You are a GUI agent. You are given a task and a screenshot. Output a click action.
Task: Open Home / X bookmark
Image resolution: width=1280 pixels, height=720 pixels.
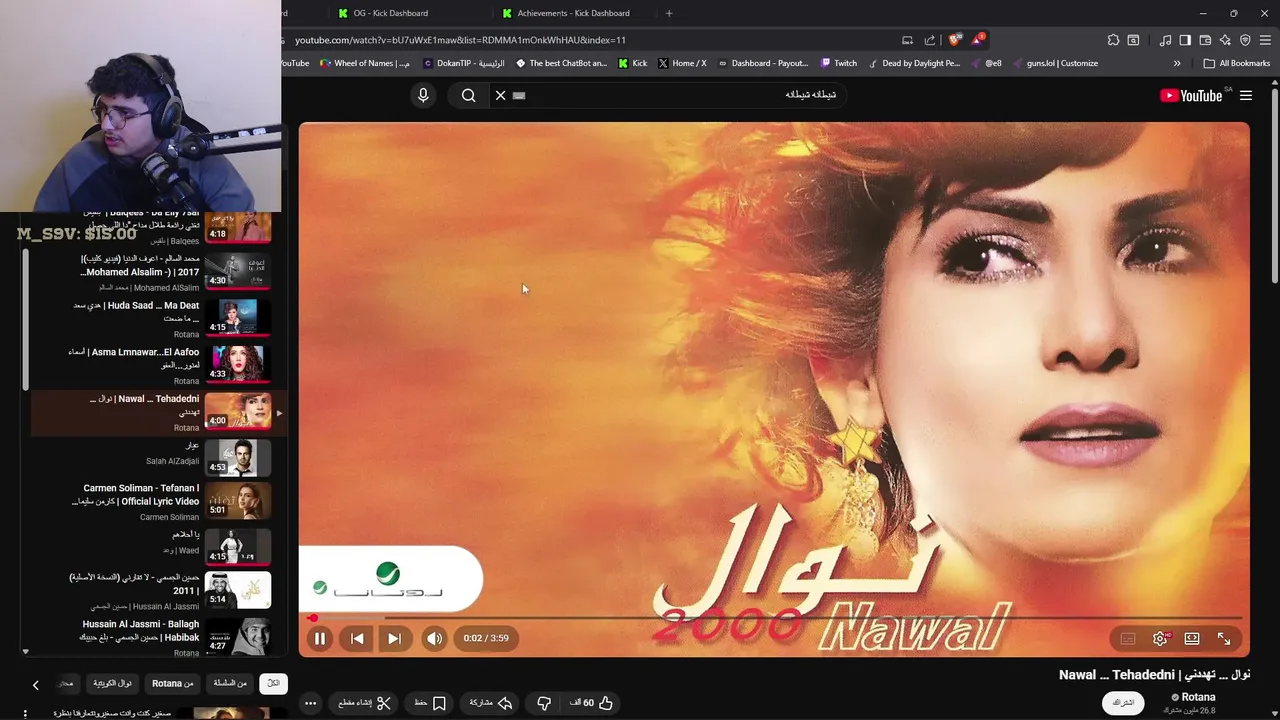tap(682, 63)
